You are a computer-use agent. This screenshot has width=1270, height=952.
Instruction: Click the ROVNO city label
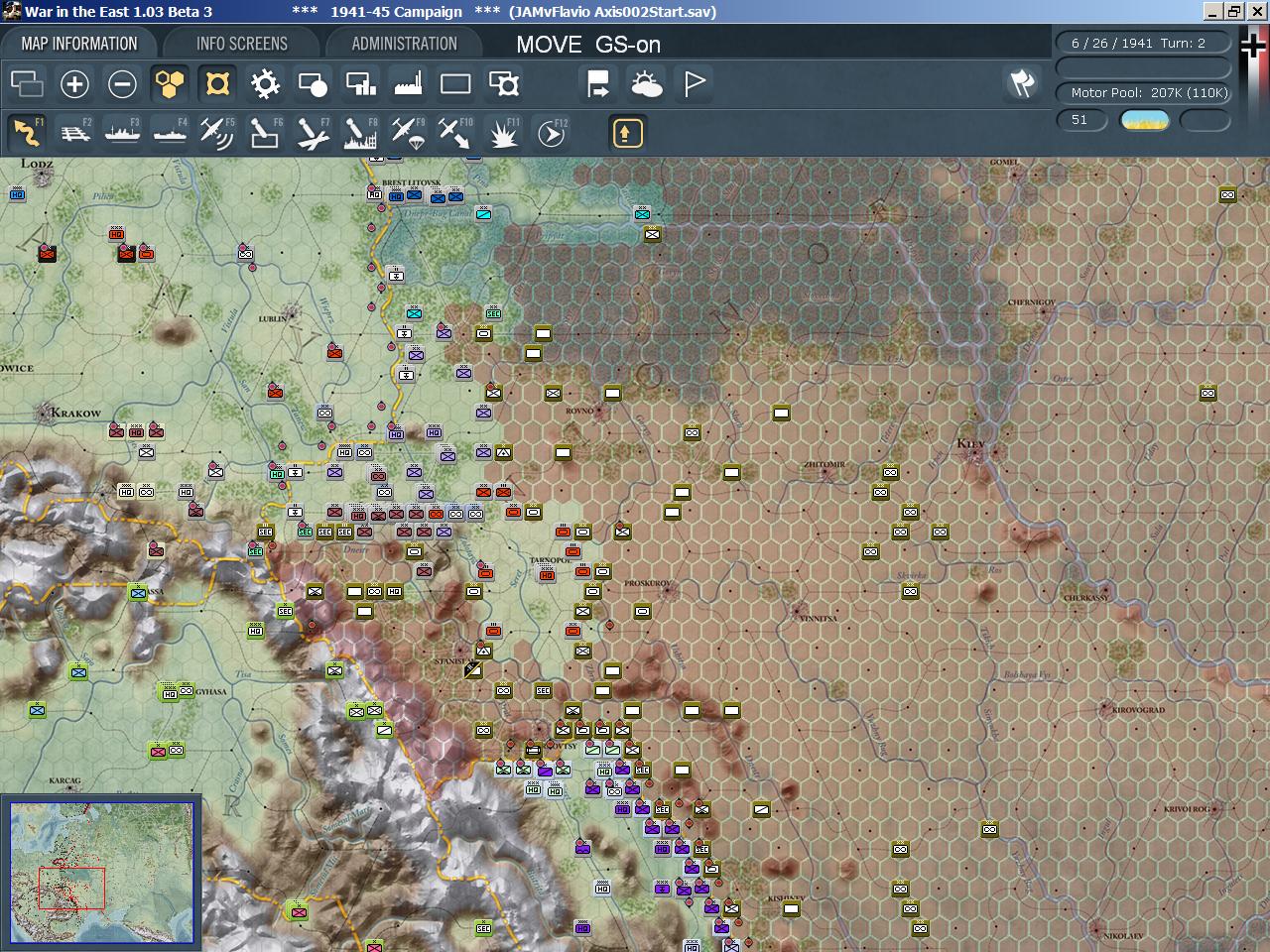click(x=579, y=410)
